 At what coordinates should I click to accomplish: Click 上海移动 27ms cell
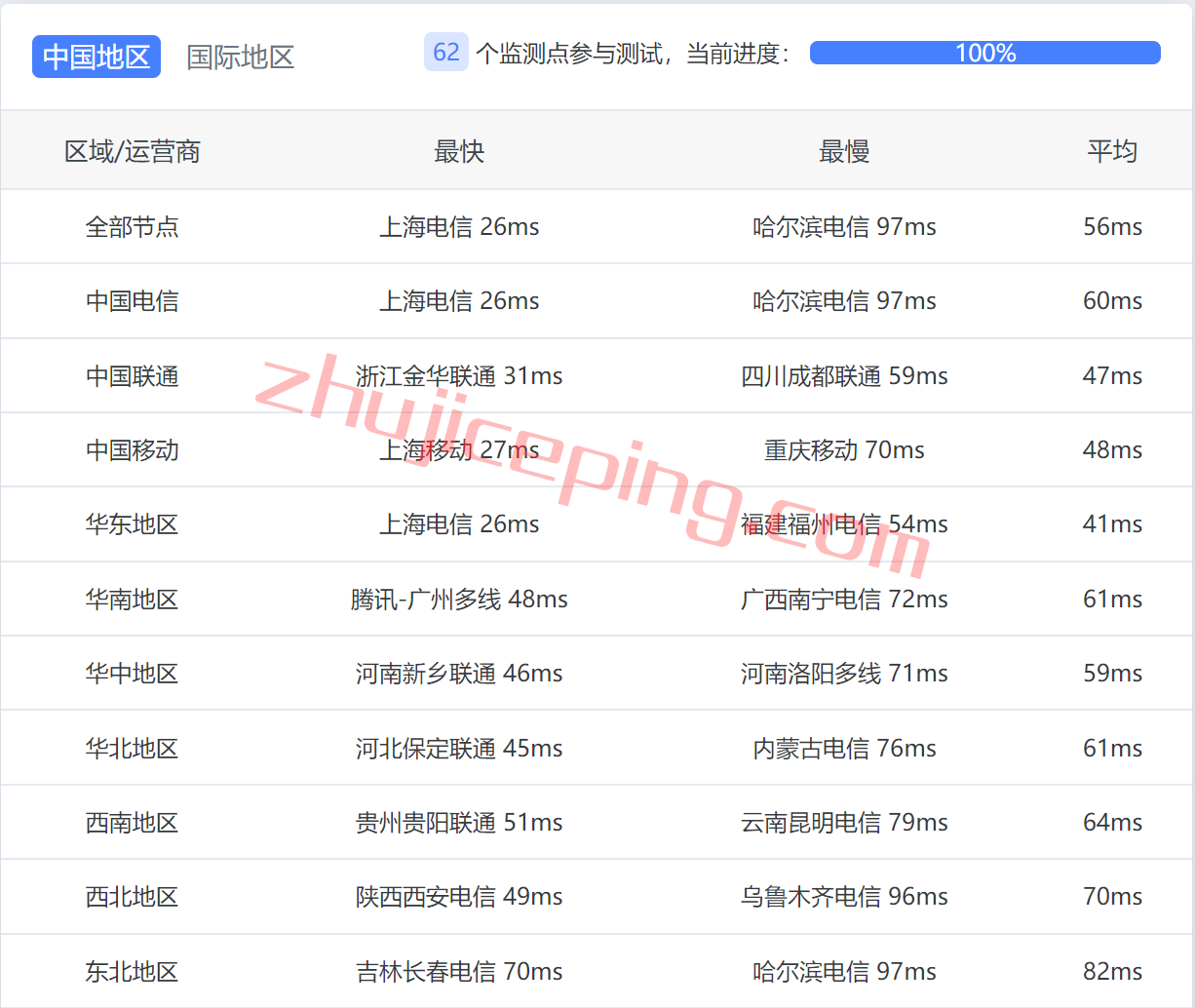click(459, 449)
